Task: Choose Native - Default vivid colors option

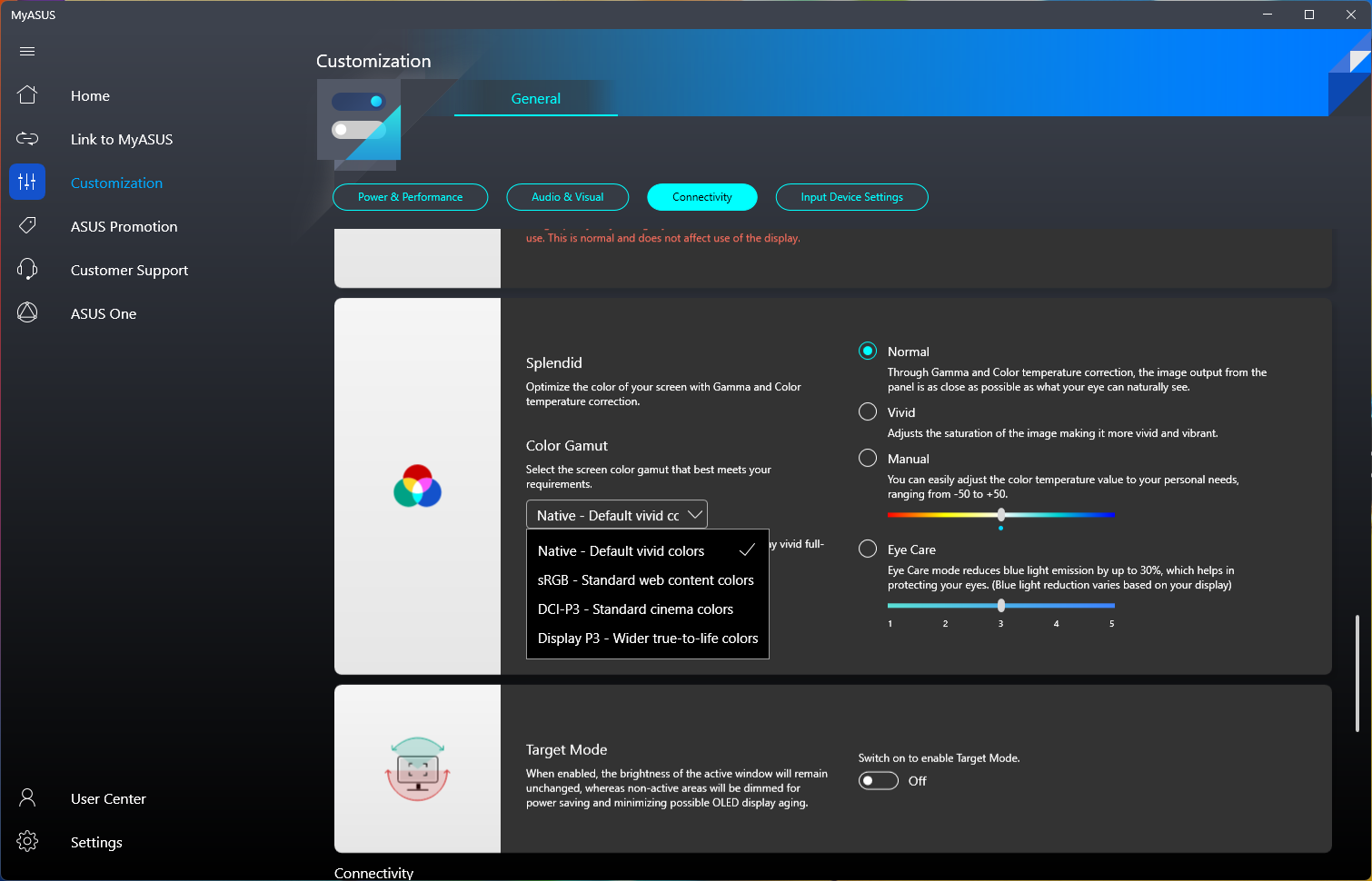Action: tap(647, 551)
